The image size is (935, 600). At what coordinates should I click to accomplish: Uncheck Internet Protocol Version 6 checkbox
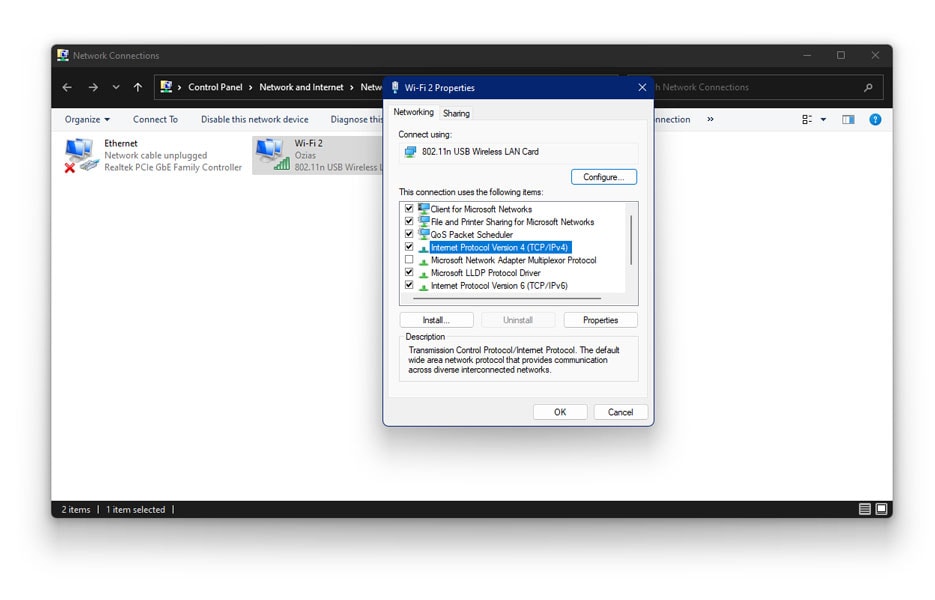409,285
